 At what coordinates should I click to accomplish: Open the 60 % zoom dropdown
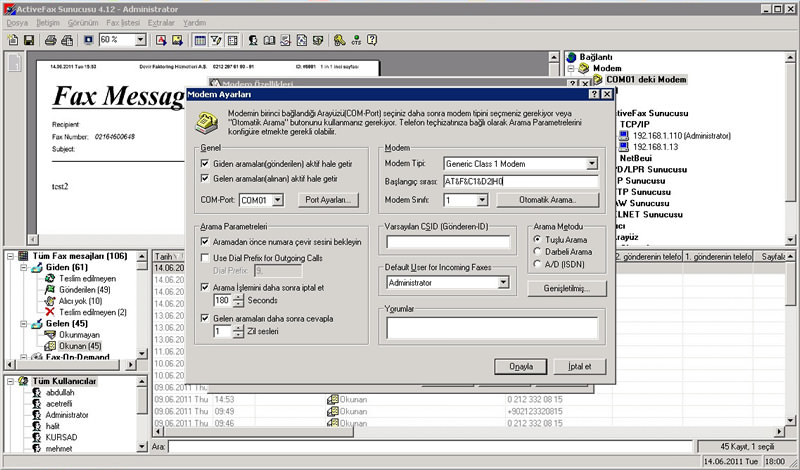click(x=141, y=40)
